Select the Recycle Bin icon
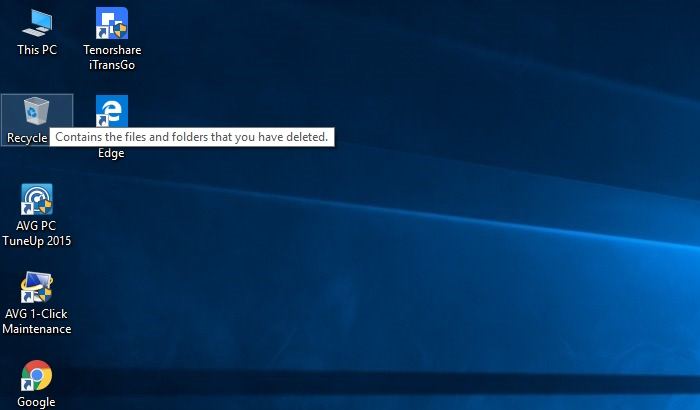700x410 pixels. [x=36, y=111]
